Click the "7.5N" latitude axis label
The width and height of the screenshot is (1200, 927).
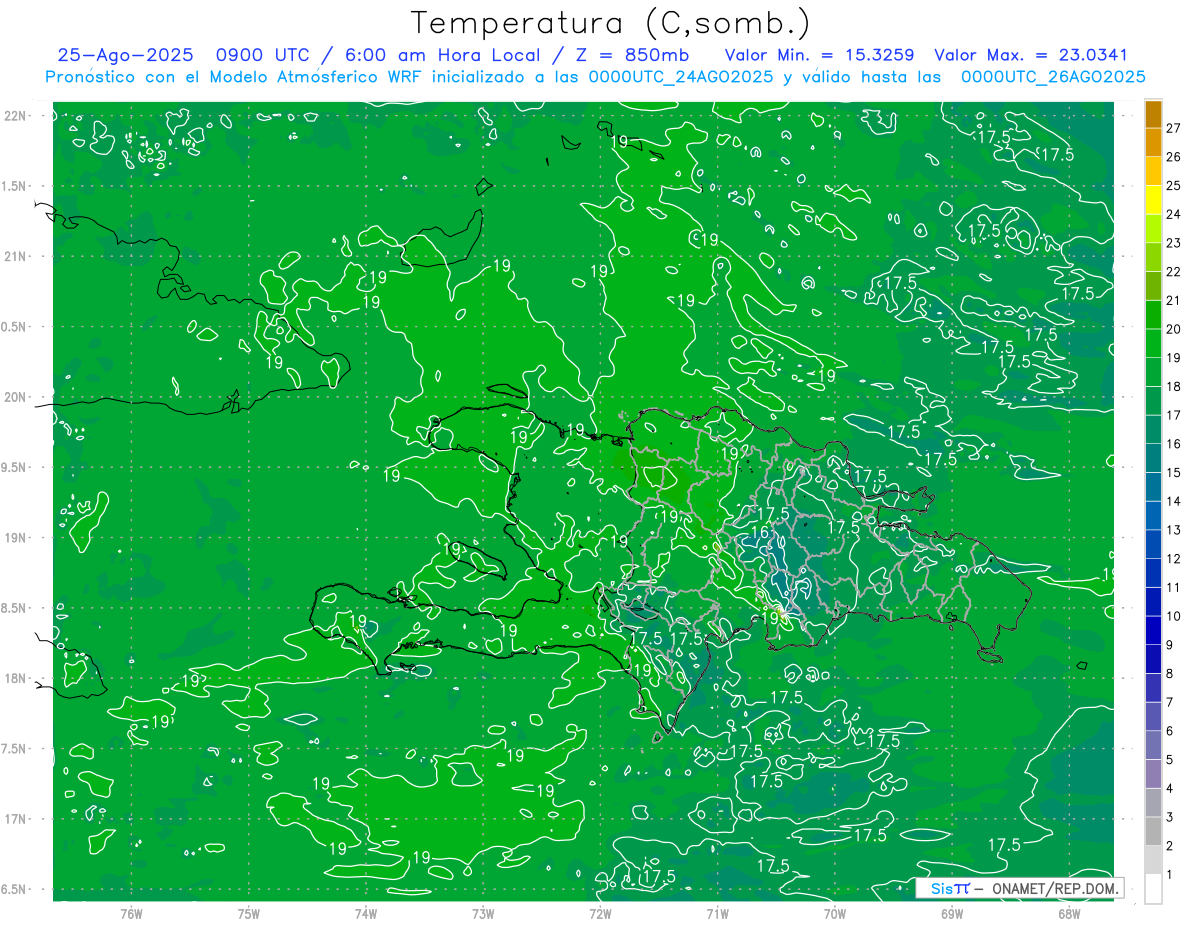(x=14, y=750)
